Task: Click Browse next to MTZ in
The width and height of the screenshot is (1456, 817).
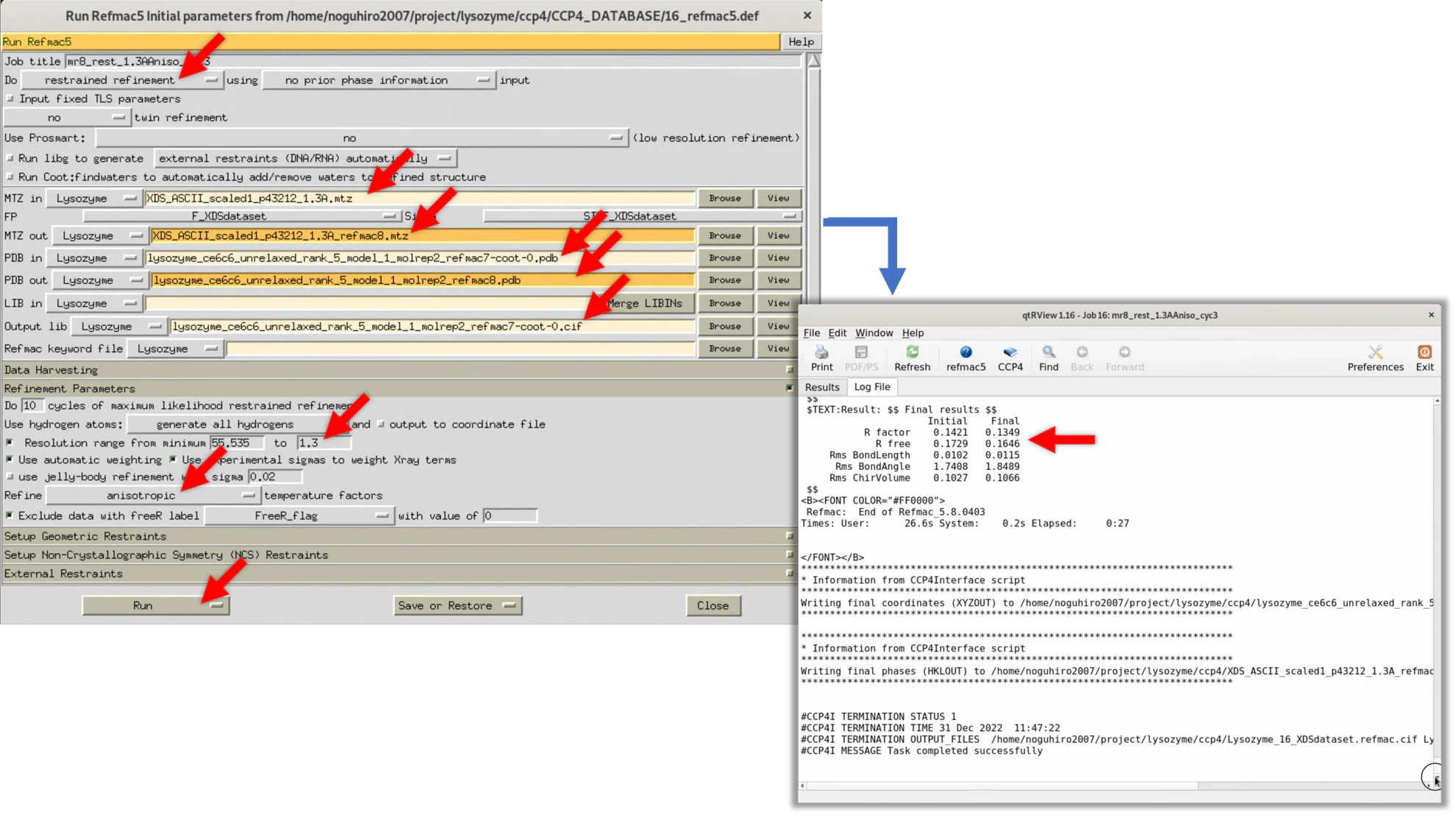Action: (724, 198)
